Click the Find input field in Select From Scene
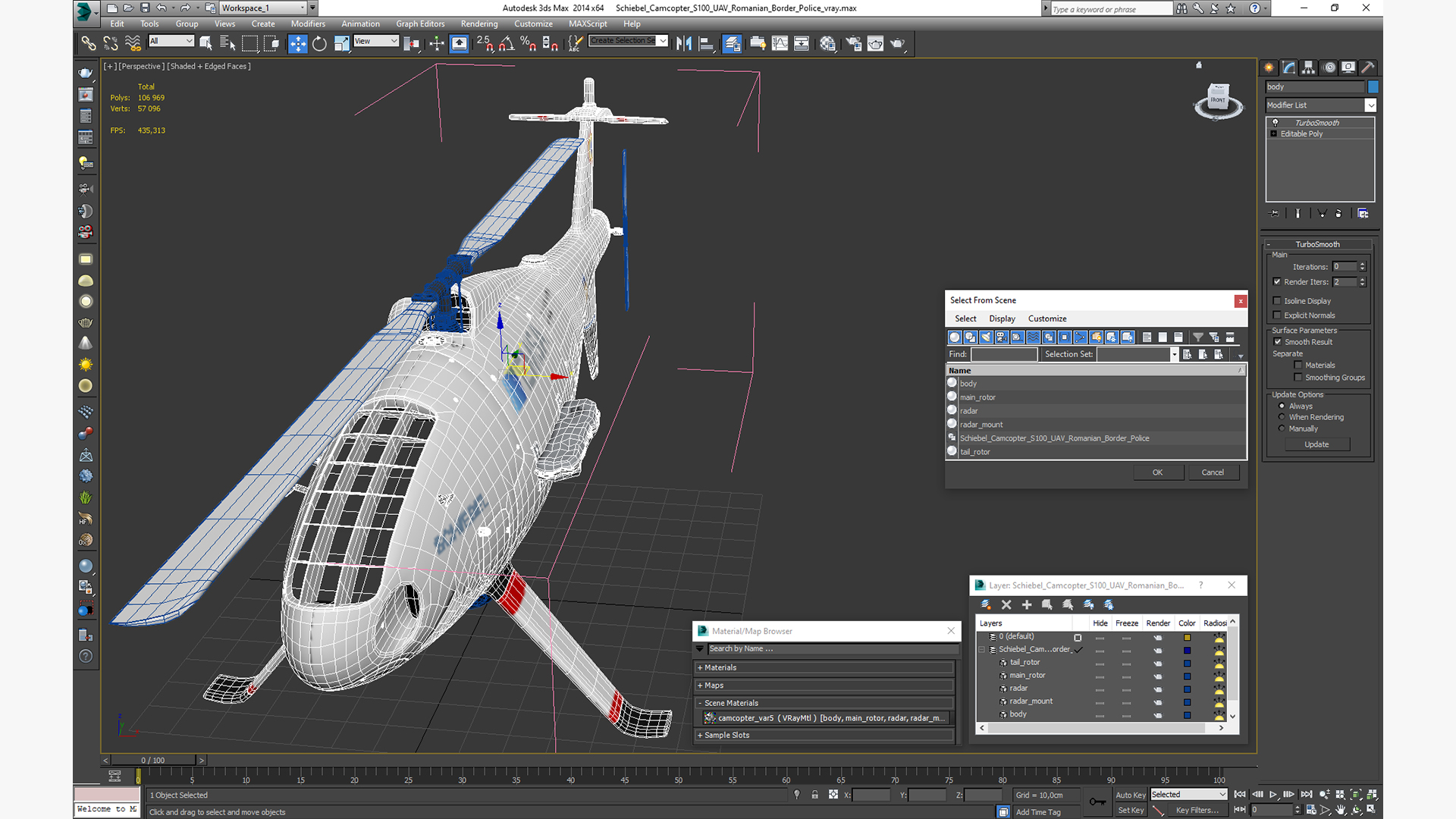The width and height of the screenshot is (1456, 819). point(1004,354)
